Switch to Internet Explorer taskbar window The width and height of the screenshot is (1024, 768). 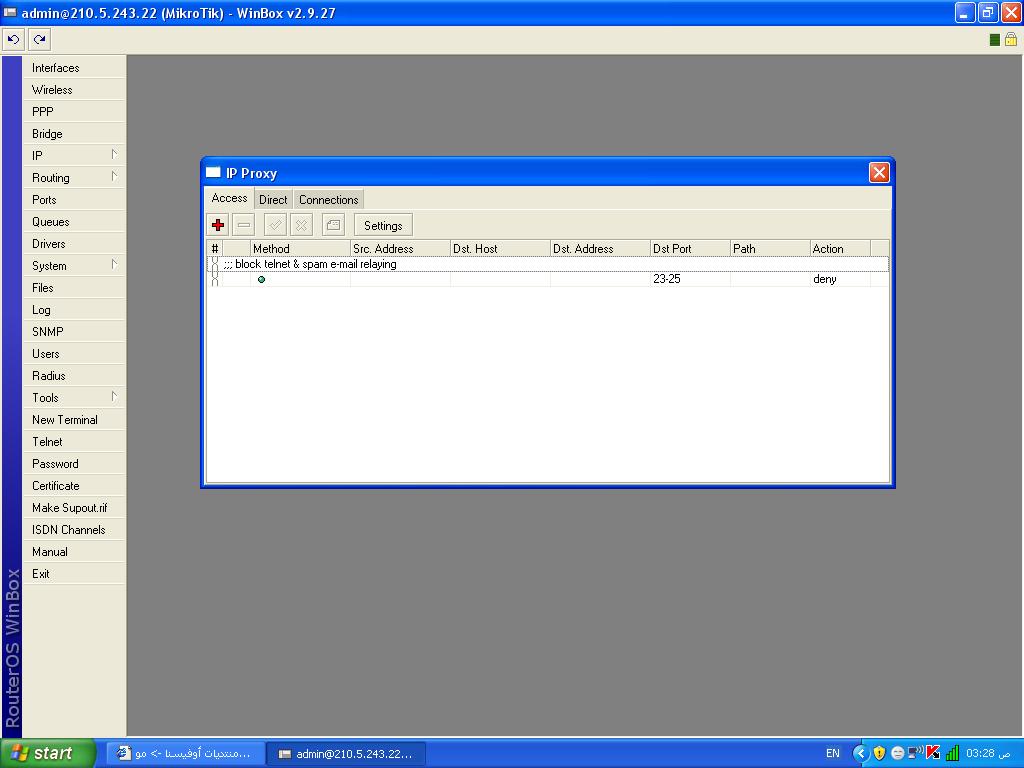click(185, 754)
